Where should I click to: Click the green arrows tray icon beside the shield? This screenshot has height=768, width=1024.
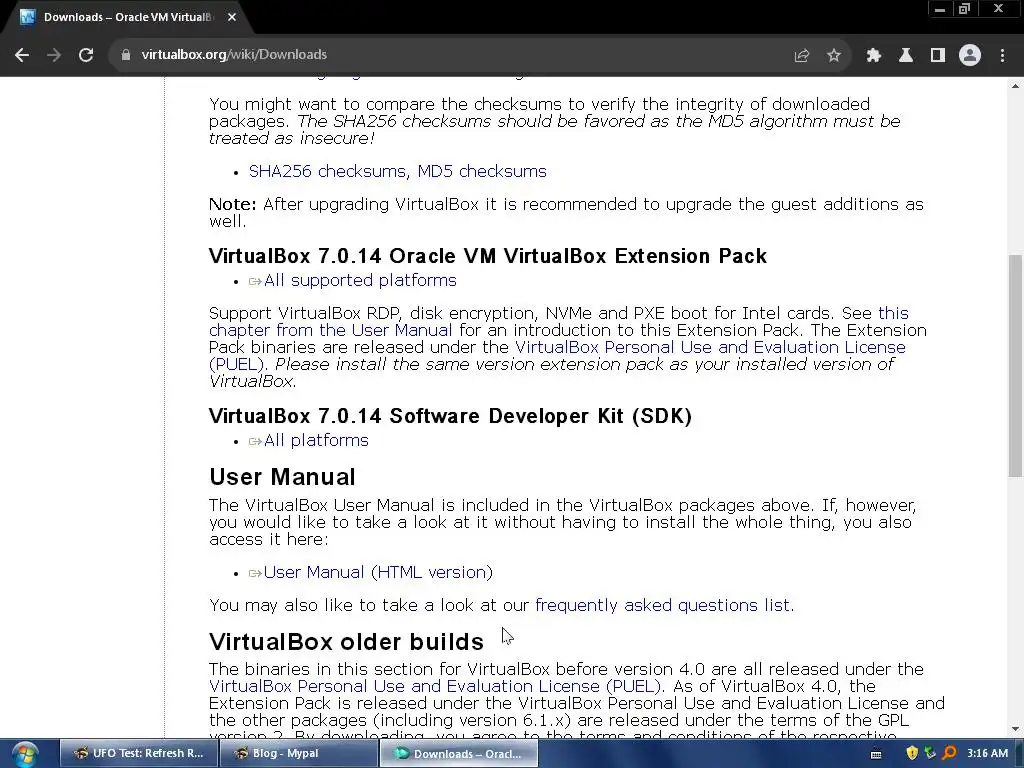931,753
